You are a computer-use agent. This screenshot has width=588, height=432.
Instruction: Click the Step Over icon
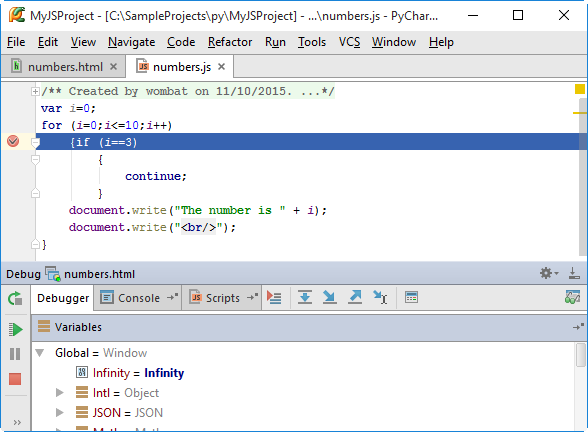[305, 298]
